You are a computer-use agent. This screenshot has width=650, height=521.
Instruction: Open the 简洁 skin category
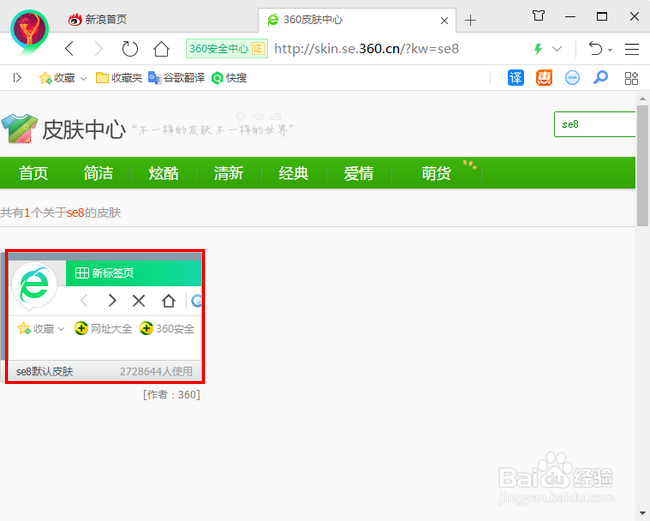coord(98,173)
